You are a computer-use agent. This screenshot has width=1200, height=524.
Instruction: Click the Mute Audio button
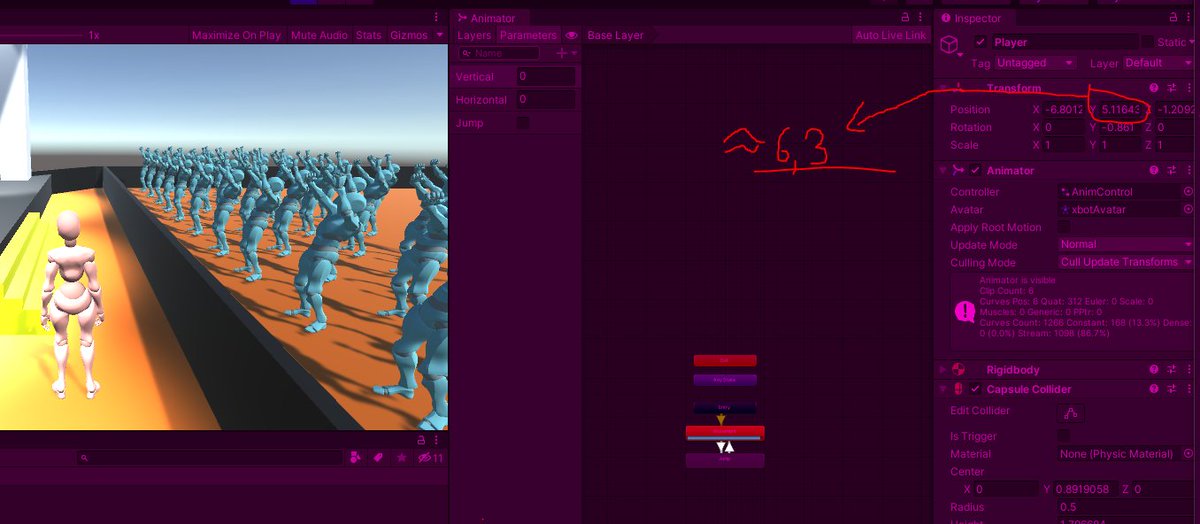click(x=319, y=35)
